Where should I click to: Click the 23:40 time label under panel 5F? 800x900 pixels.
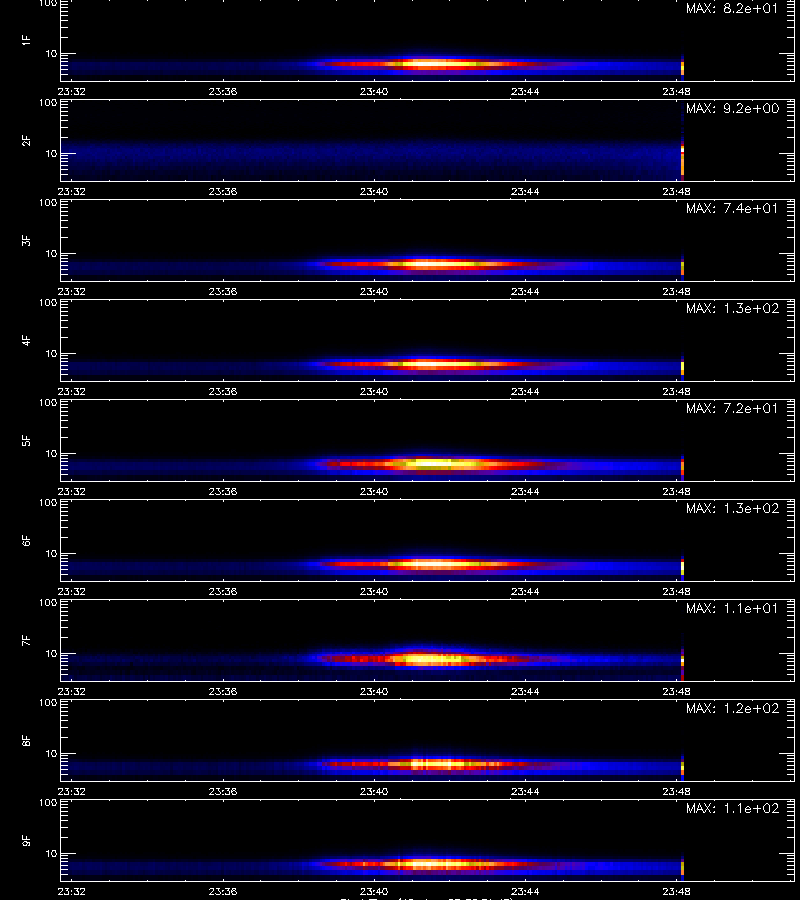point(374,492)
